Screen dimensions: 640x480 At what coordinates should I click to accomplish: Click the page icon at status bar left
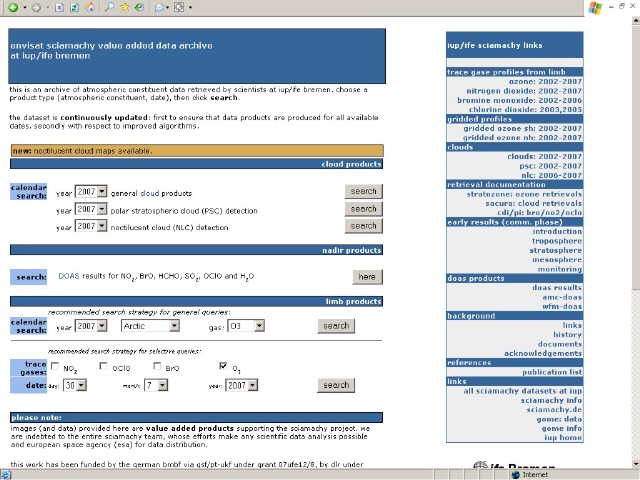click(6, 475)
